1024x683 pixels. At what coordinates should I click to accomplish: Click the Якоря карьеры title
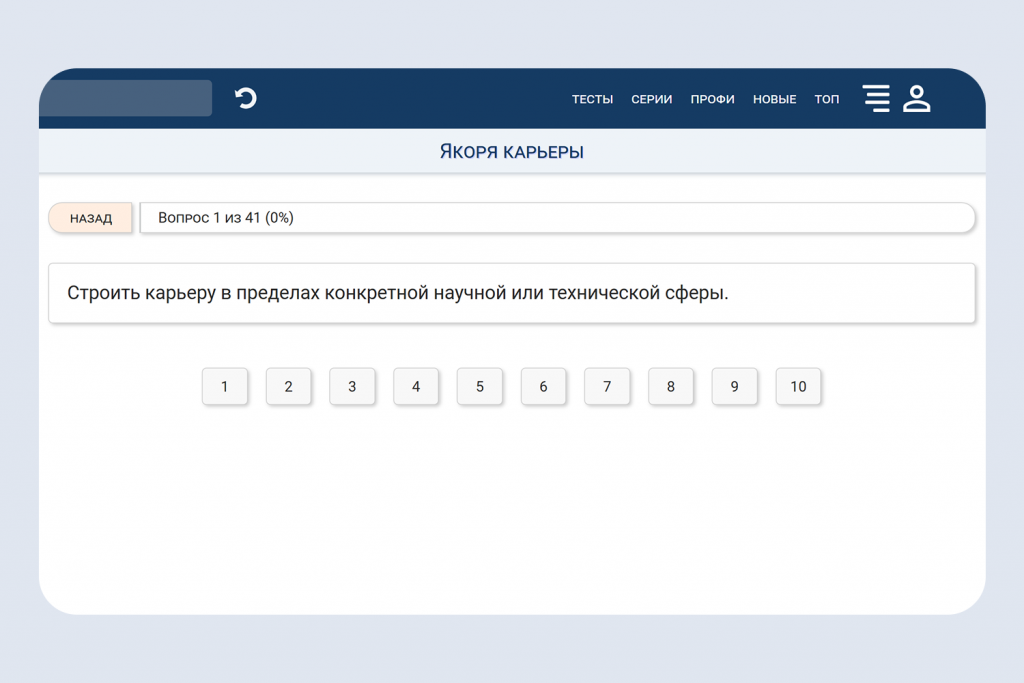[512, 151]
